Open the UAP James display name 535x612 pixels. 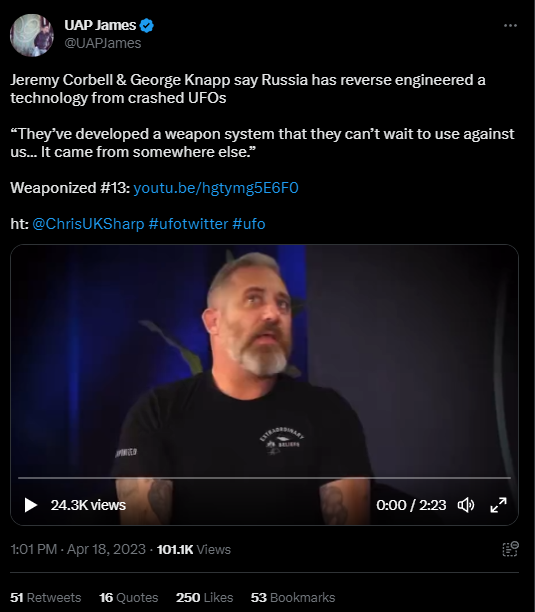(x=100, y=25)
